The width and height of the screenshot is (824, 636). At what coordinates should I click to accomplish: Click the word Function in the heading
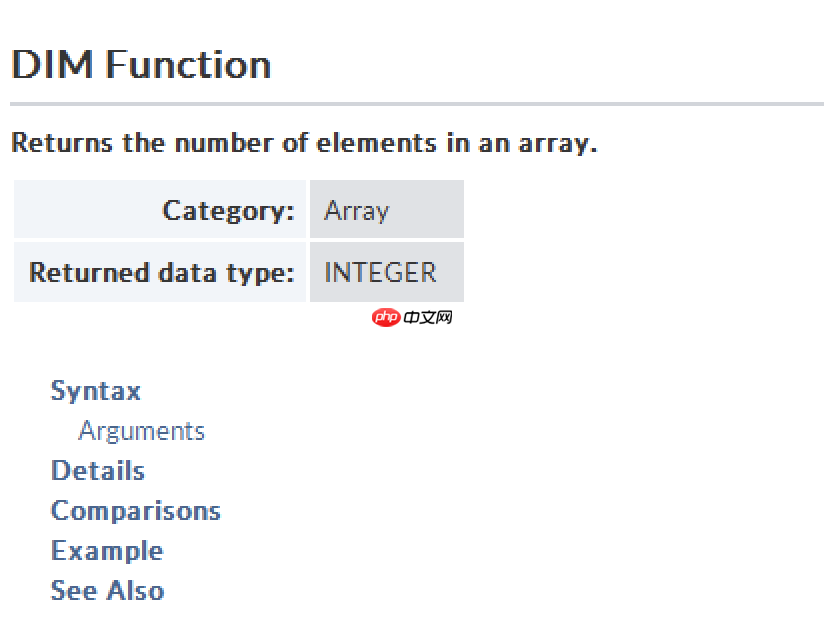(x=189, y=65)
